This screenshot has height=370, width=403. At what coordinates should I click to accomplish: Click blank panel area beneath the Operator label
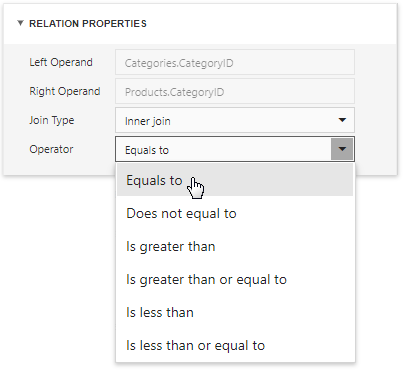click(59, 167)
